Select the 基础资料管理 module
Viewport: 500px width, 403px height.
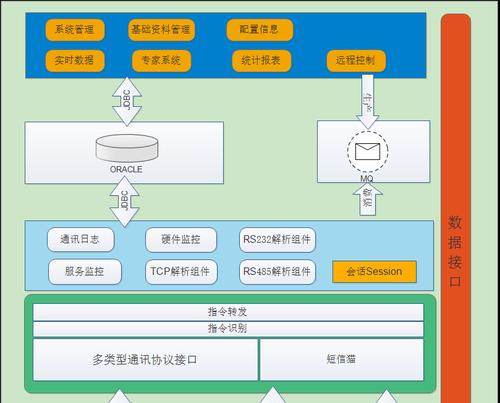coord(161,30)
